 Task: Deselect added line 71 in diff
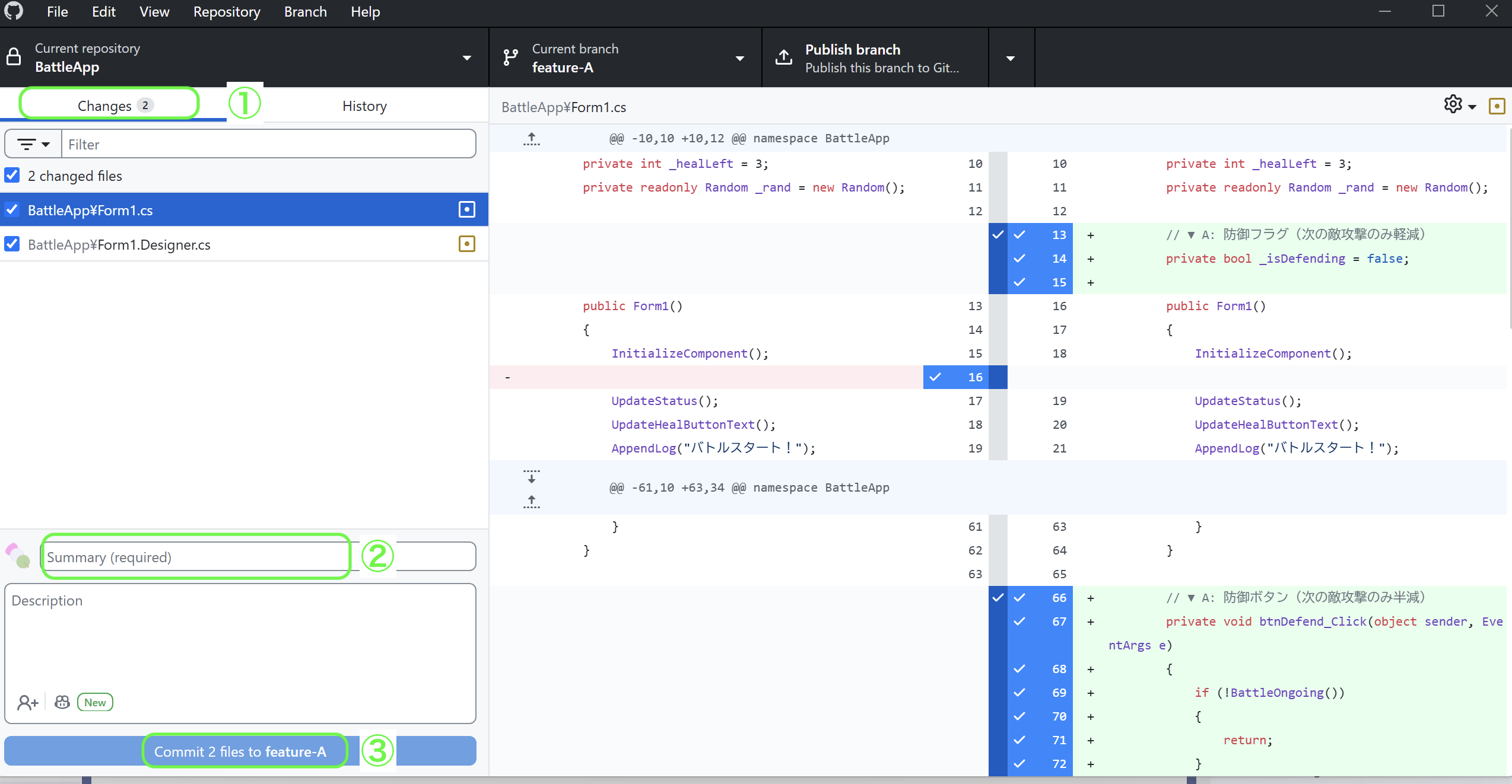1040,740
